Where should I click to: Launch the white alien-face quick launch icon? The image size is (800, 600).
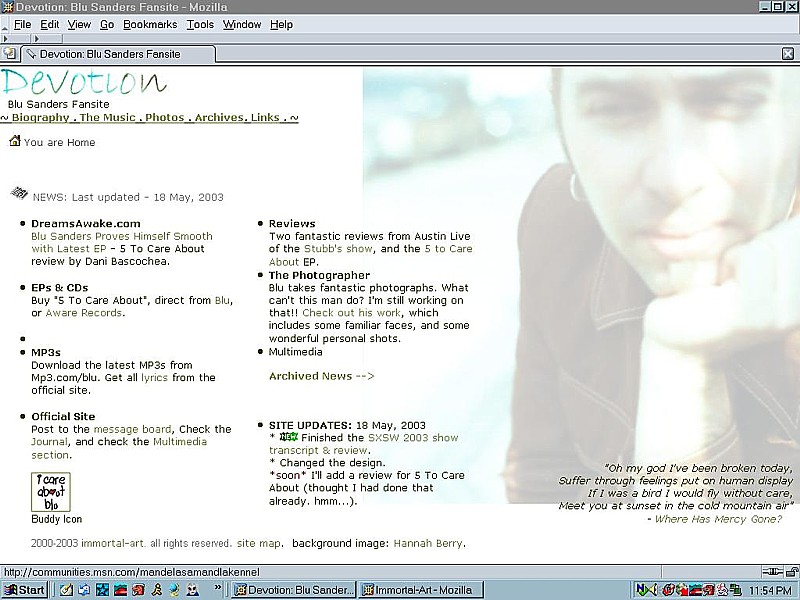(192, 590)
